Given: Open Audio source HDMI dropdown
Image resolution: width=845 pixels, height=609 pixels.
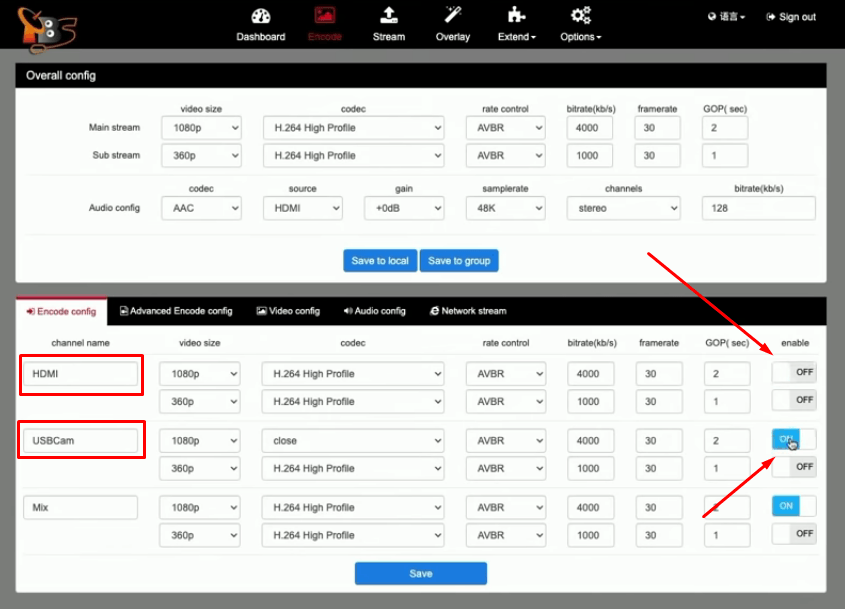Looking at the screenshot, I should coord(302,209).
